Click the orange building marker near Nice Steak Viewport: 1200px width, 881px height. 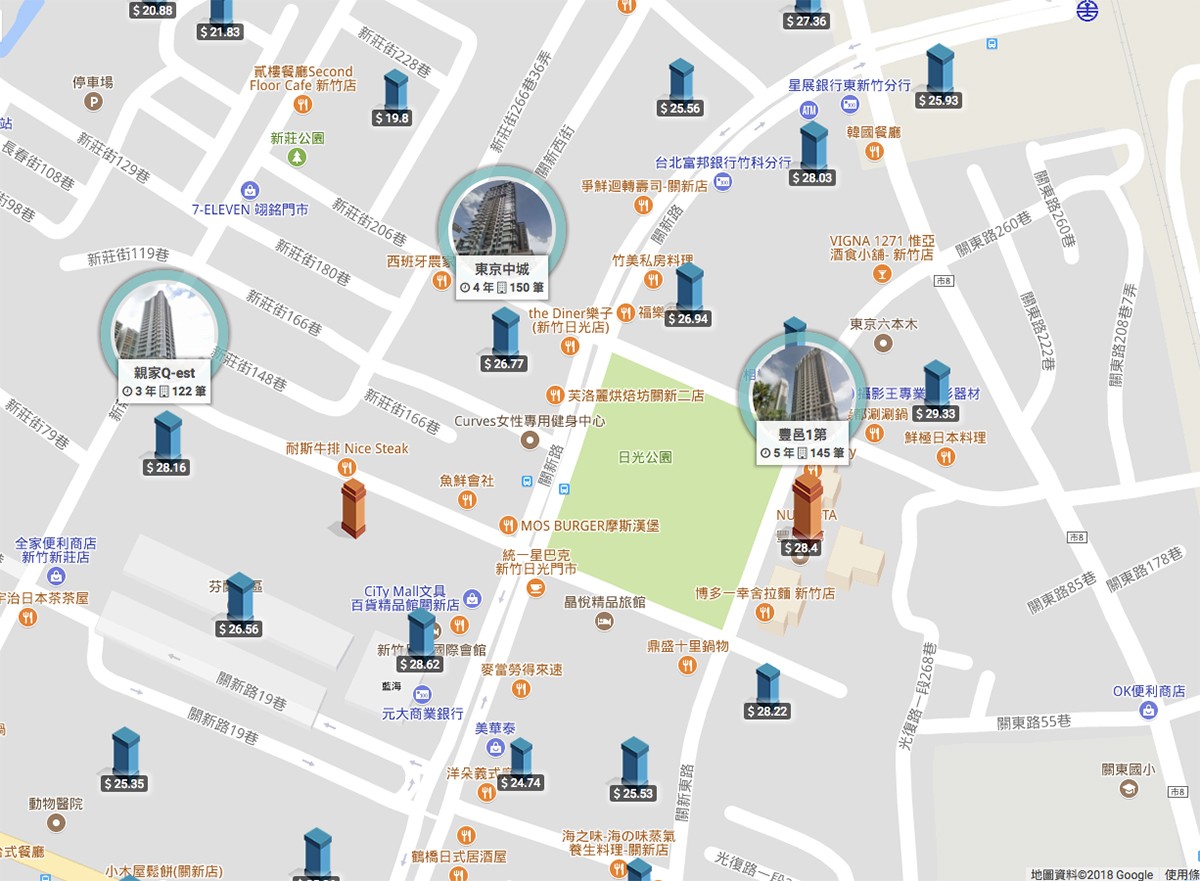(353, 508)
